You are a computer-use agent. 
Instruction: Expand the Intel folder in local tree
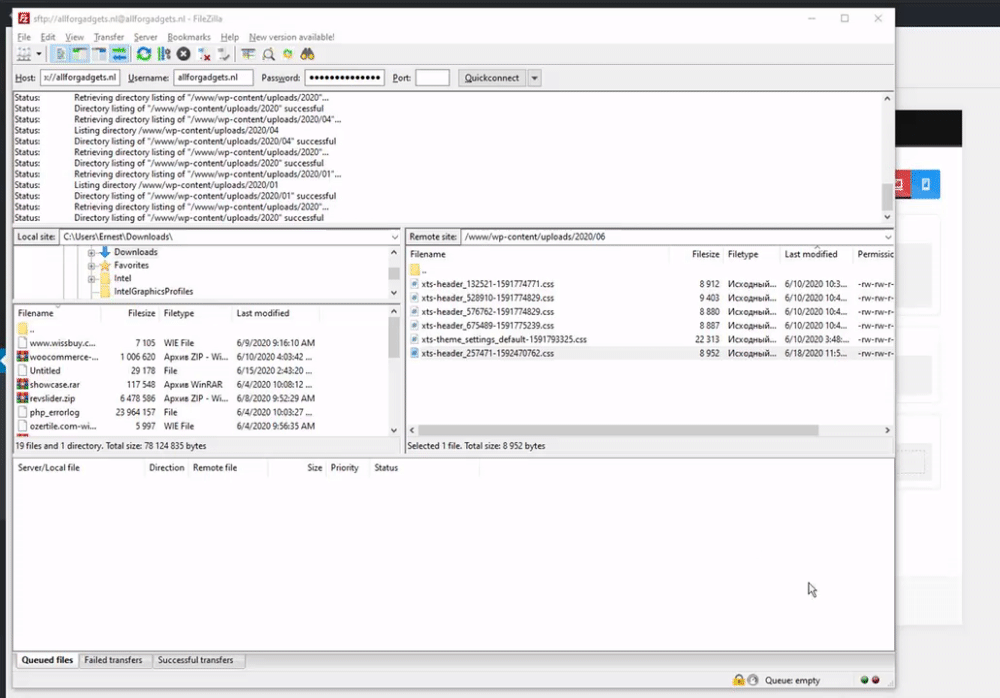[x=91, y=279]
